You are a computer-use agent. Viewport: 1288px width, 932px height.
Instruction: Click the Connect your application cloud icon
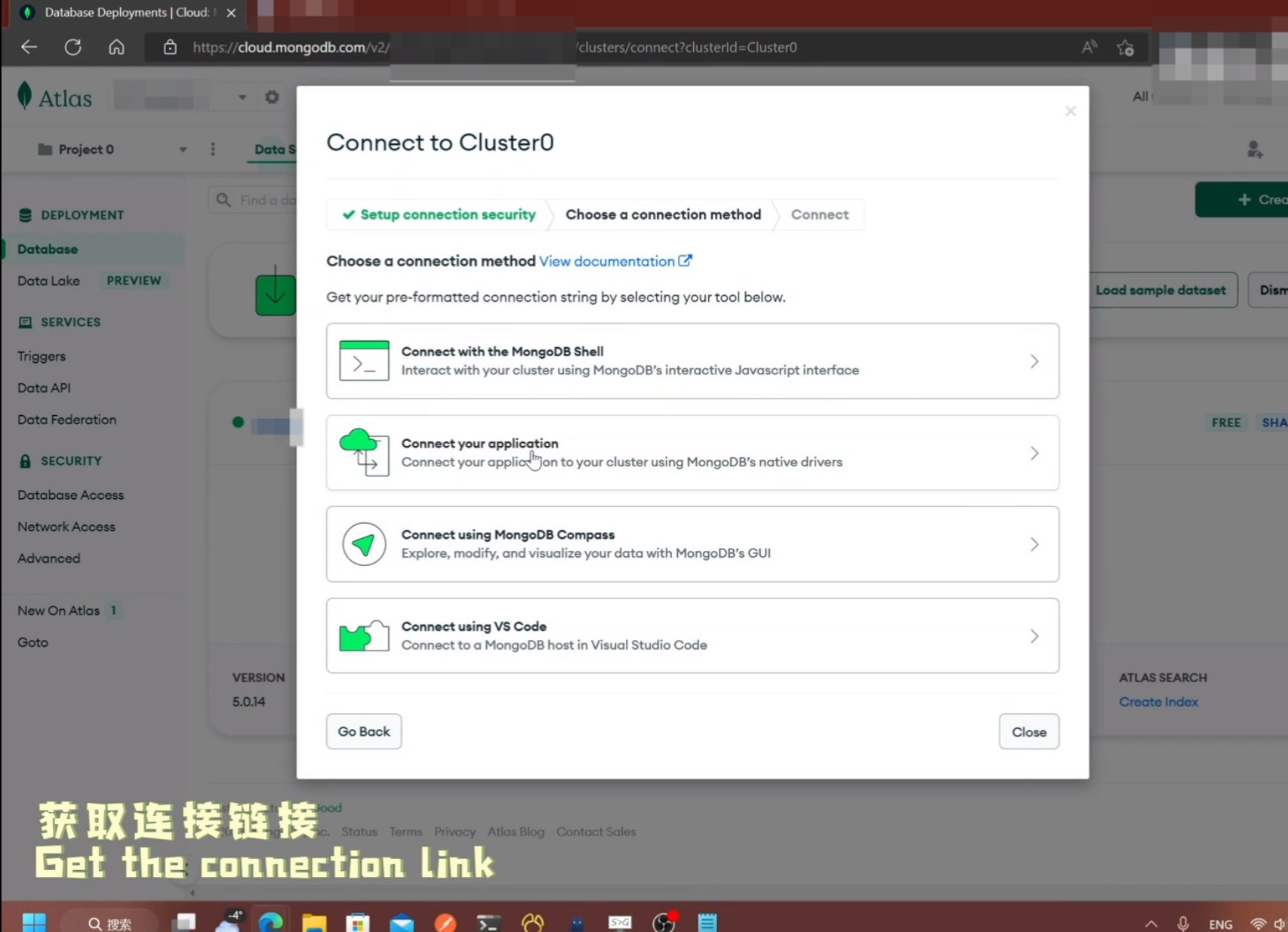(364, 452)
